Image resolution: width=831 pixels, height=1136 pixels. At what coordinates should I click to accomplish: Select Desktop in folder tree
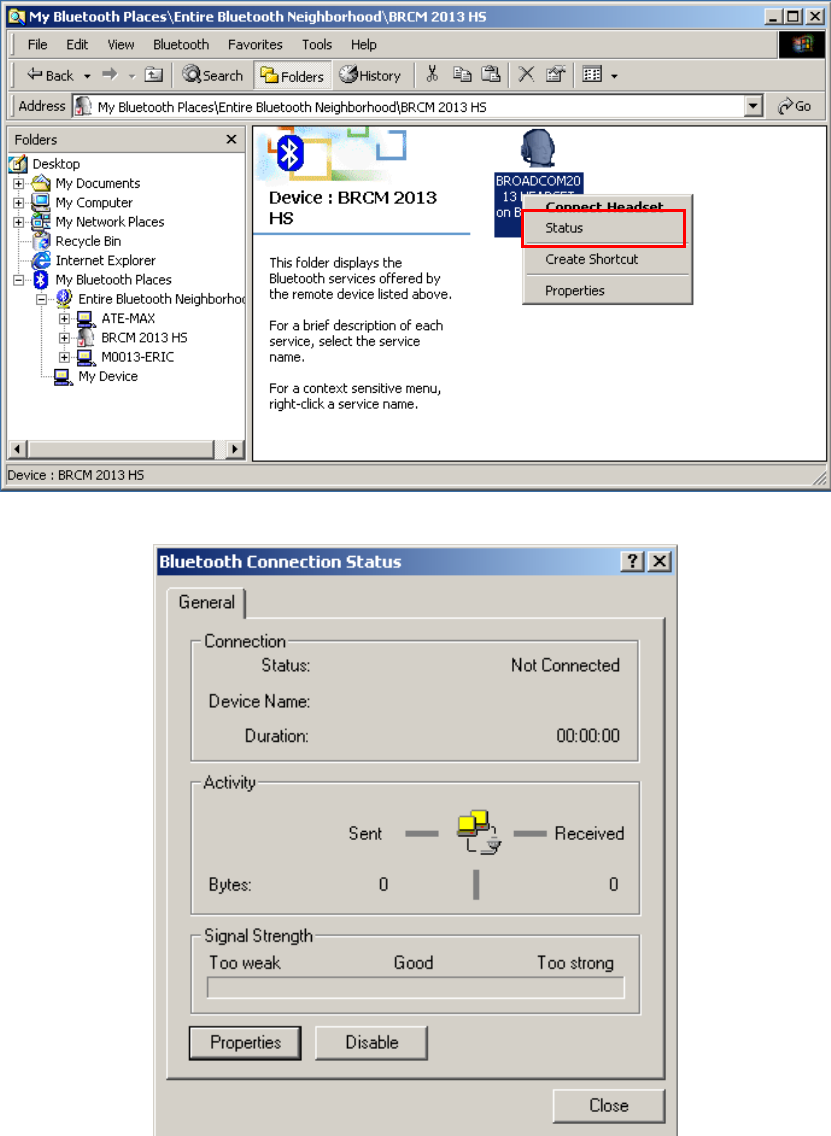(56, 164)
